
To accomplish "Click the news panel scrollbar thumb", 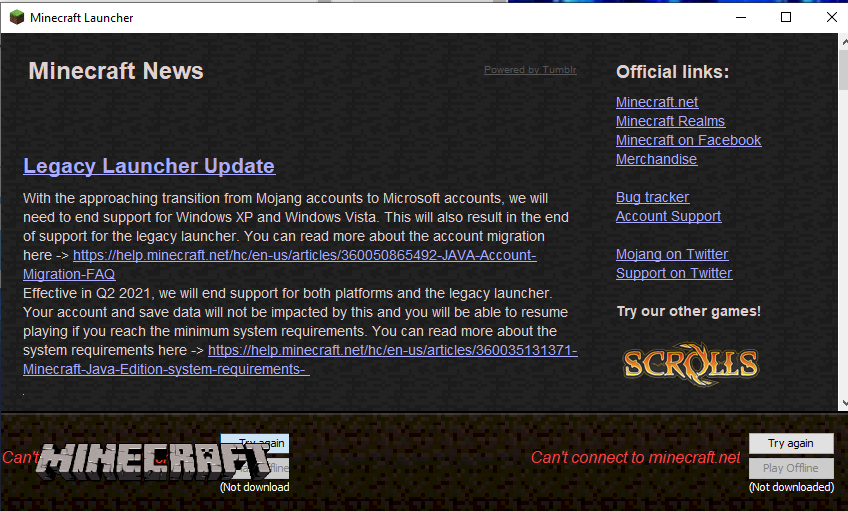I will point(844,69).
